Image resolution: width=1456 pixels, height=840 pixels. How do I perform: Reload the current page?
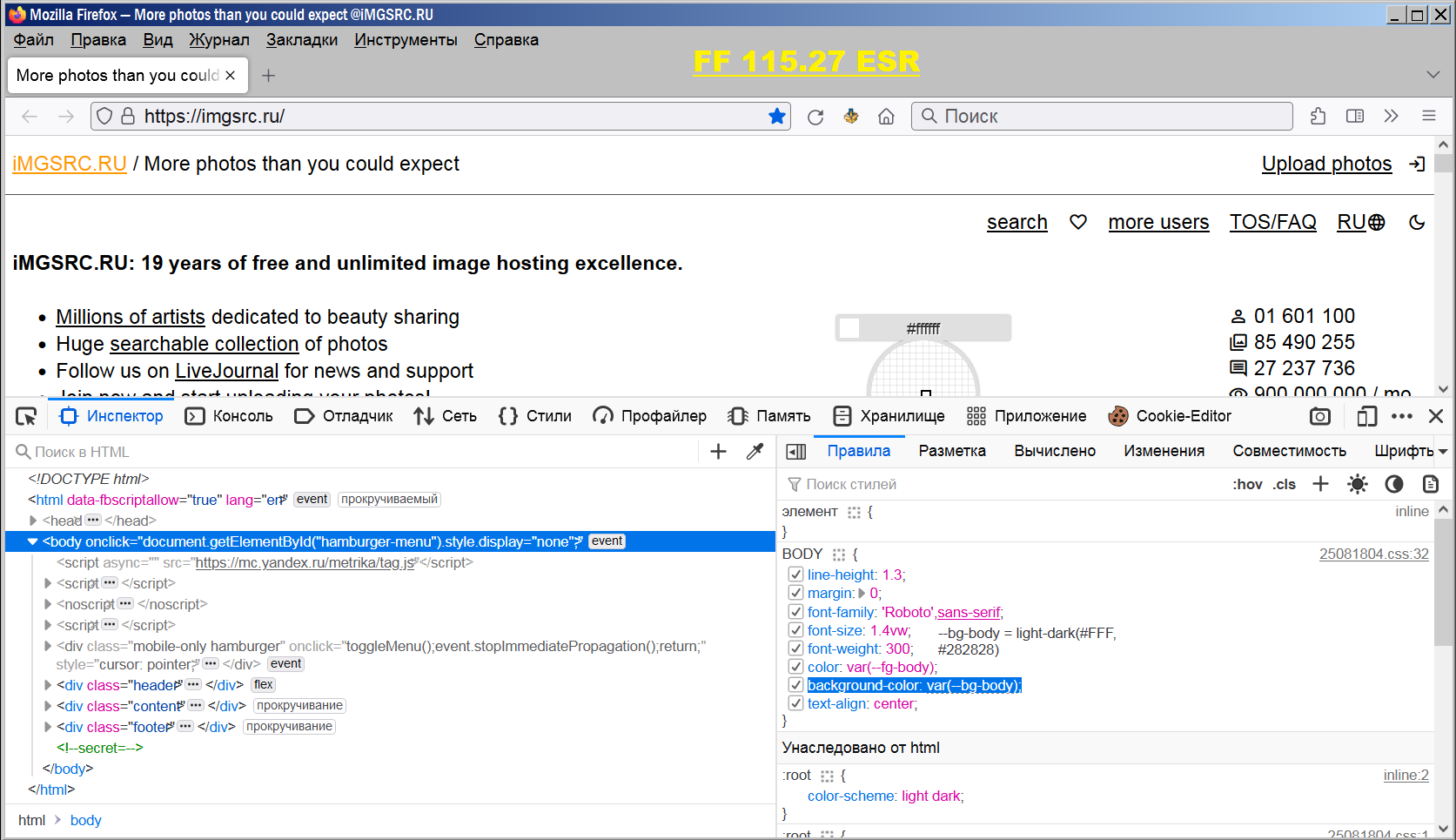coord(815,117)
